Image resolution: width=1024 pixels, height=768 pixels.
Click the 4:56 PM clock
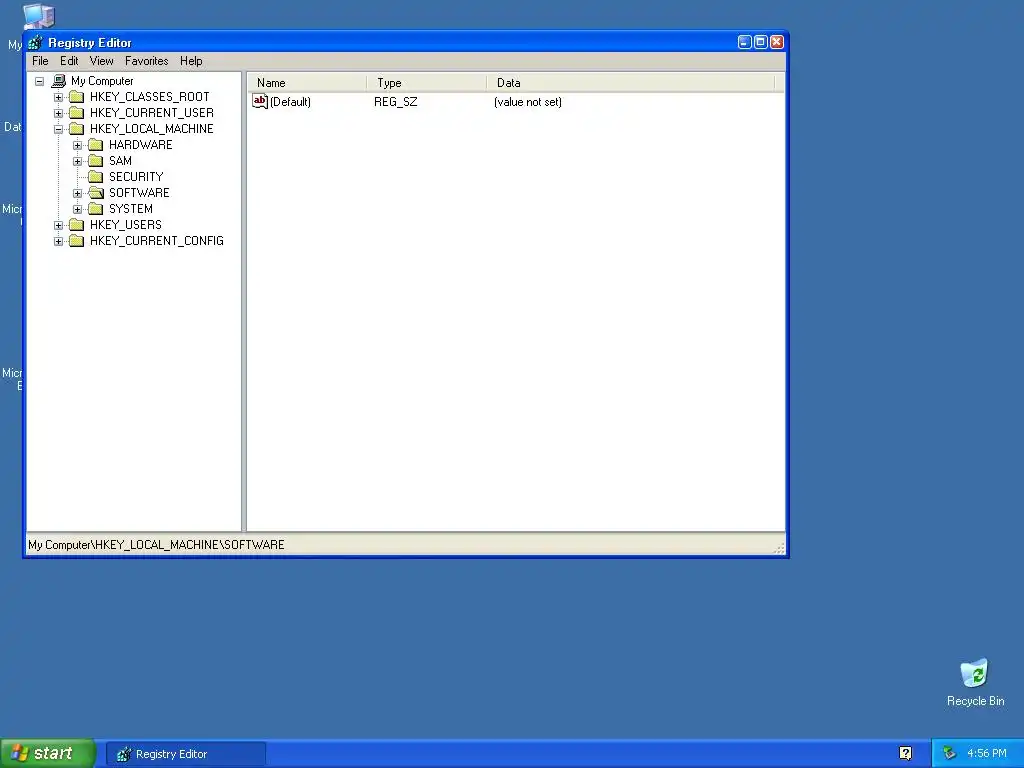(x=987, y=754)
